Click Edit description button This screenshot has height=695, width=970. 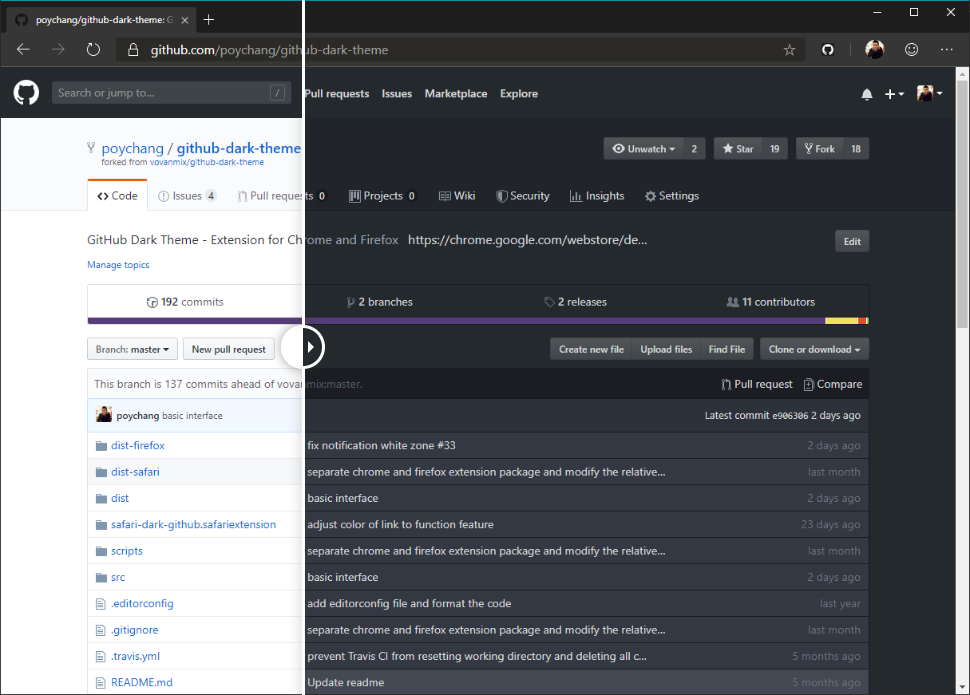(x=852, y=241)
